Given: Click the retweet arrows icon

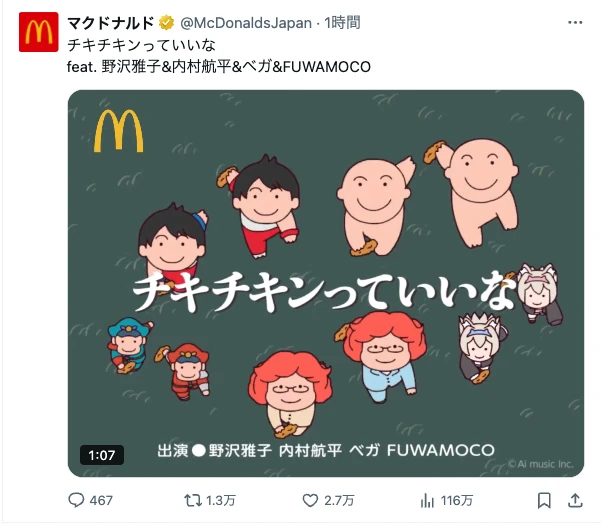Looking at the screenshot, I should click(x=193, y=500).
